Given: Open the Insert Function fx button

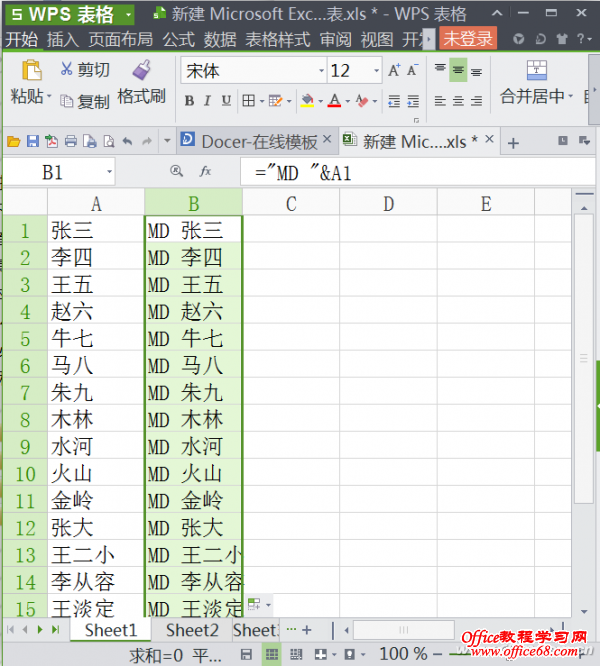Looking at the screenshot, I should pos(205,171).
